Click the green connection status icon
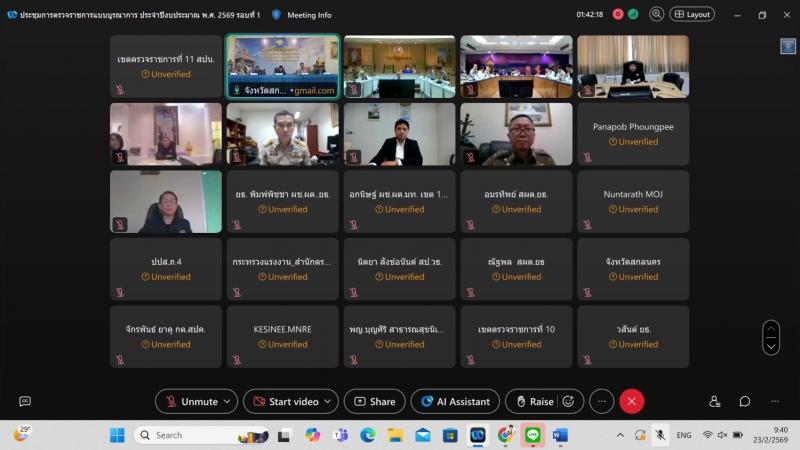The width and height of the screenshot is (800, 450). point(633,14)
